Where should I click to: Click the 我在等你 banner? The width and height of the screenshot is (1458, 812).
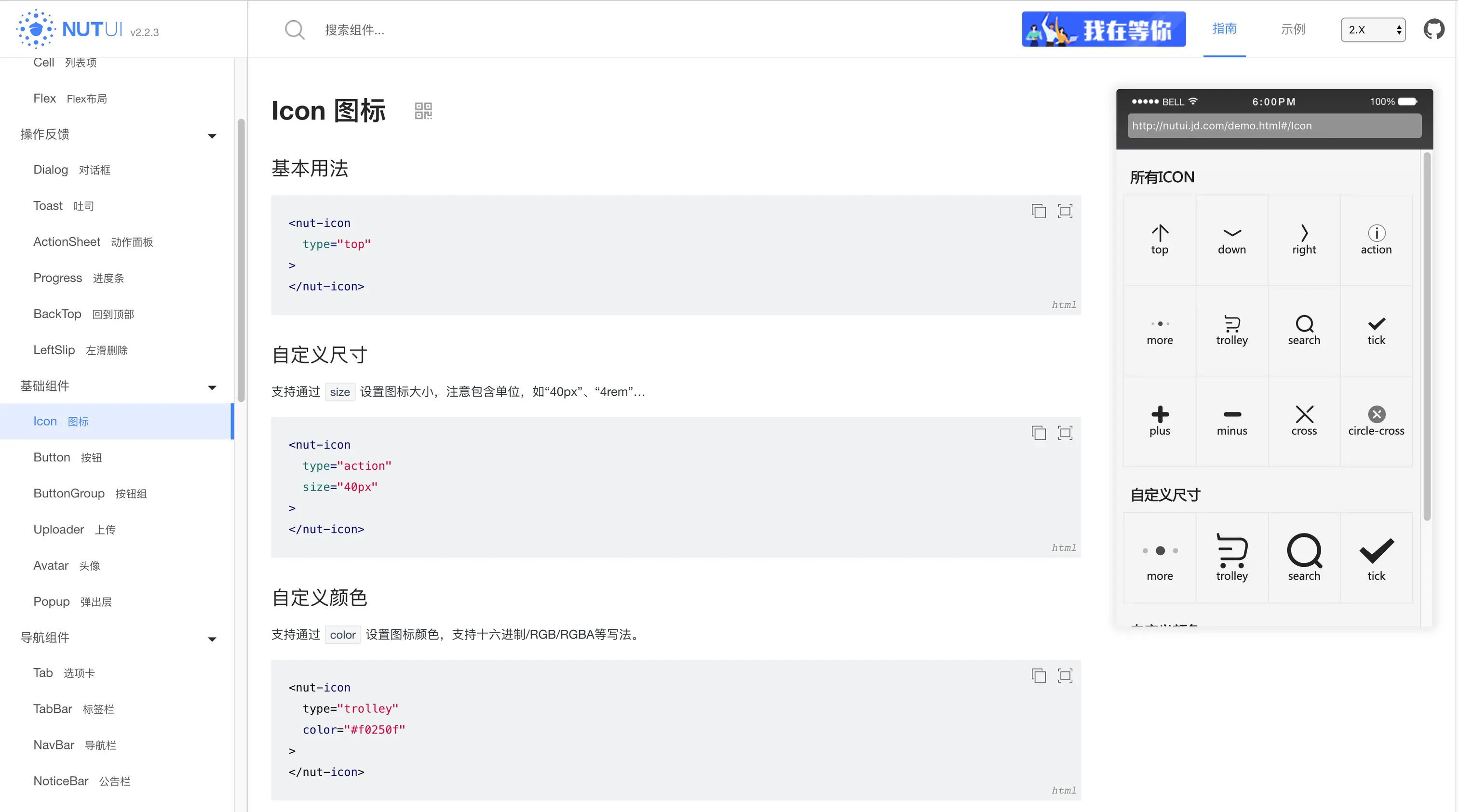point(1103,29)
